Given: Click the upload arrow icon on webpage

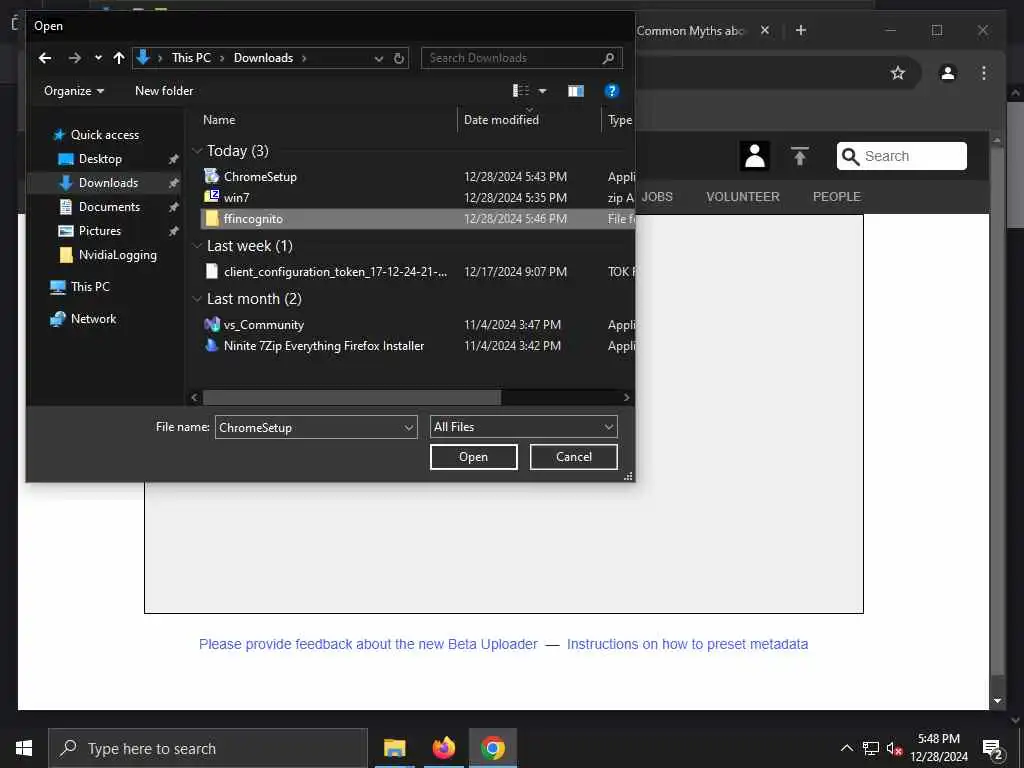Looking at the screenshot, I should (x=799, y=156).
